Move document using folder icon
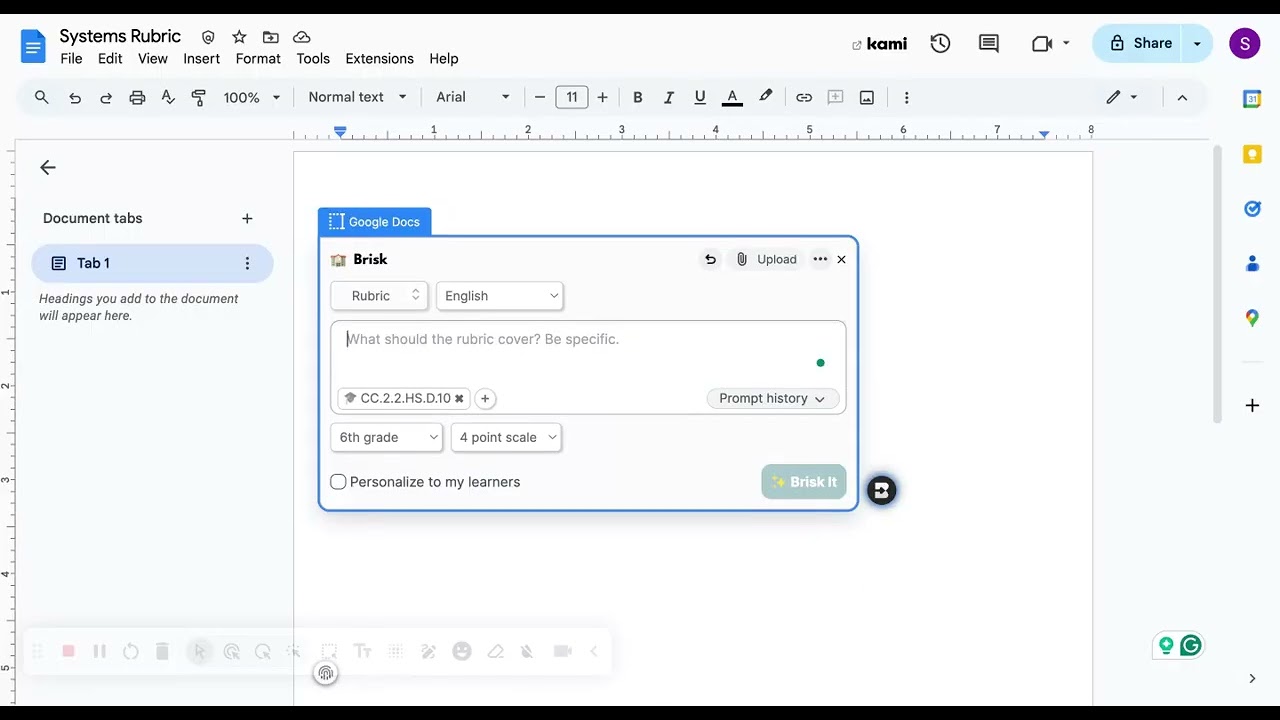Image resolution: width=1280 pixels, height=720 pixels. [x=270, y=37]
